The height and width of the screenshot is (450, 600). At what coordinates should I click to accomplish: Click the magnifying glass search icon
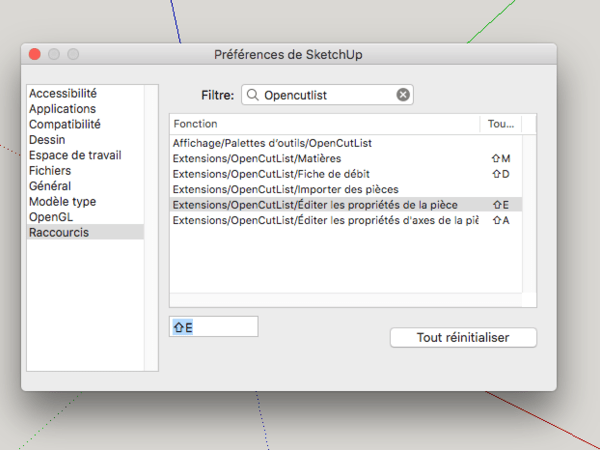(253, 95)
